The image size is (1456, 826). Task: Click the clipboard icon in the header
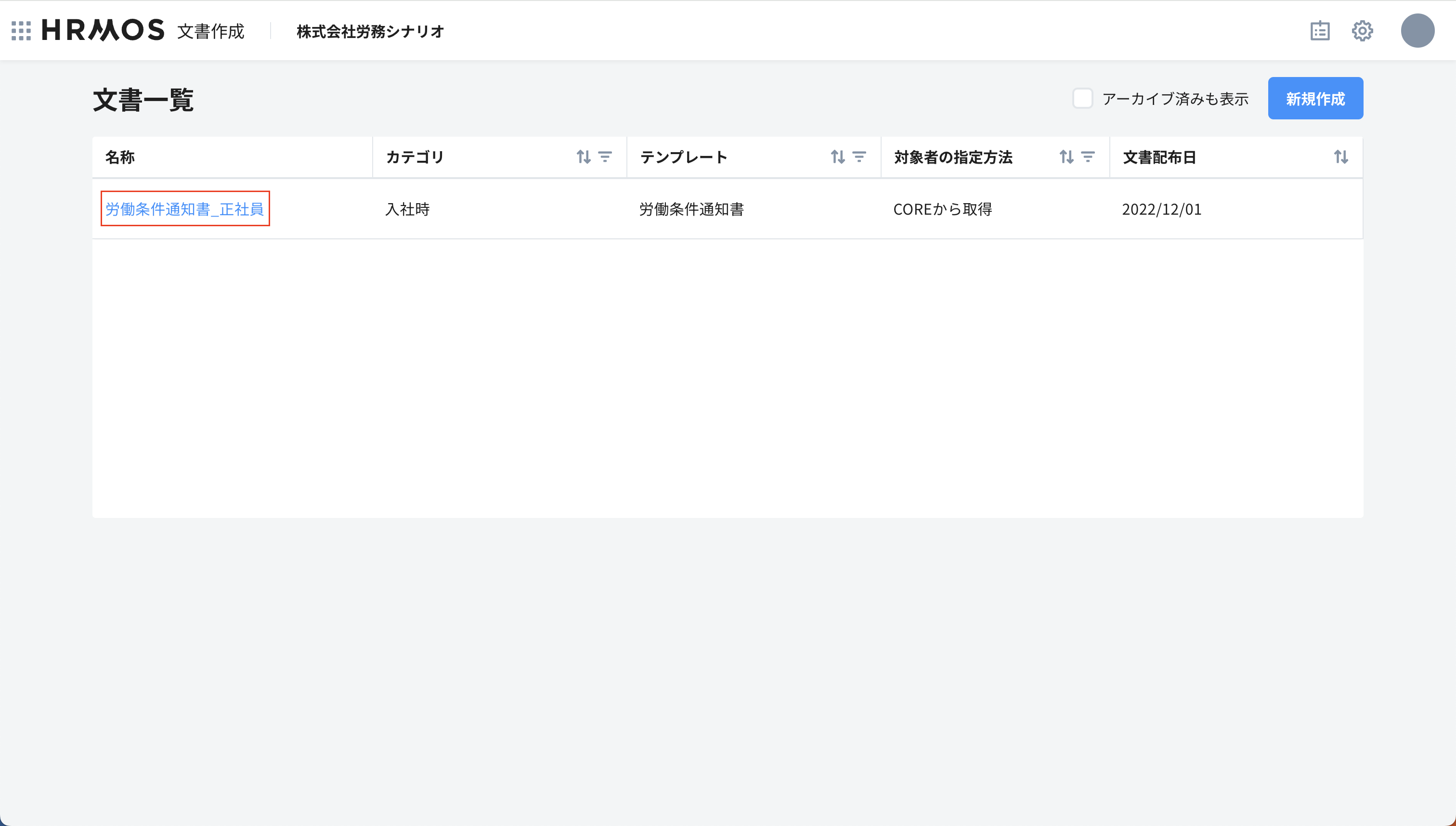1320,31
